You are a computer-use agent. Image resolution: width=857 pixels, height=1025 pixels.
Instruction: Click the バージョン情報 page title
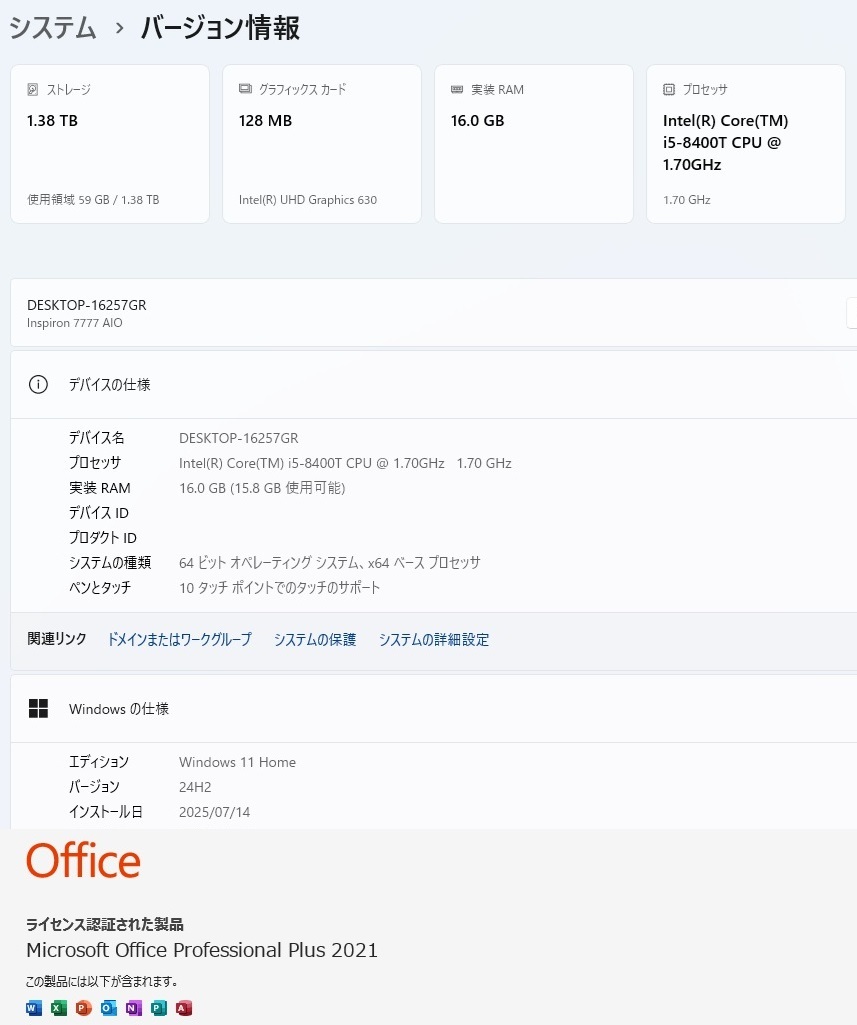coord(220,28)
